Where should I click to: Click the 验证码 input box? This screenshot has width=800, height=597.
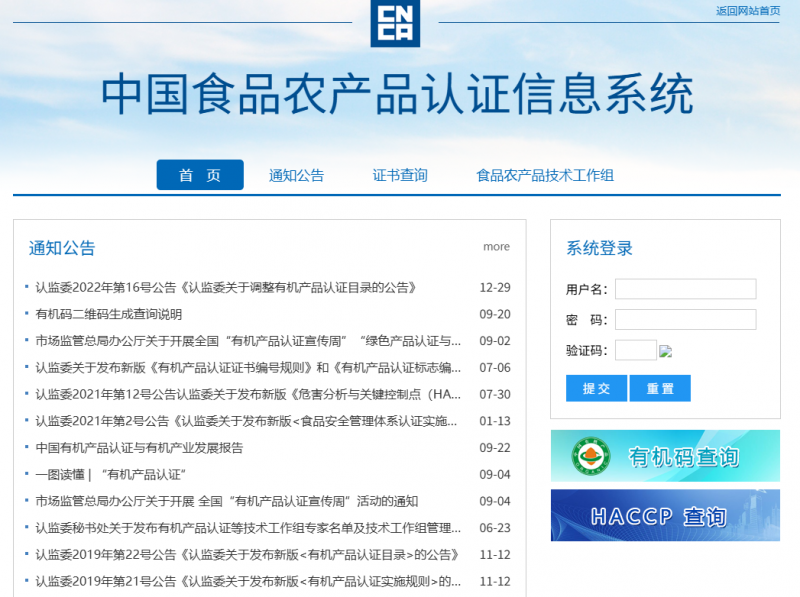[x=635, y=350]
